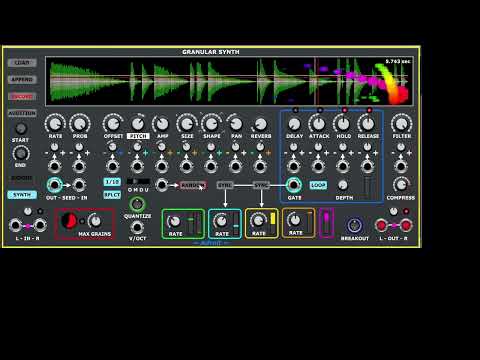Toggle the AUDITION button
The height and width of the screenshot is (360, 480).
point(22,113)
